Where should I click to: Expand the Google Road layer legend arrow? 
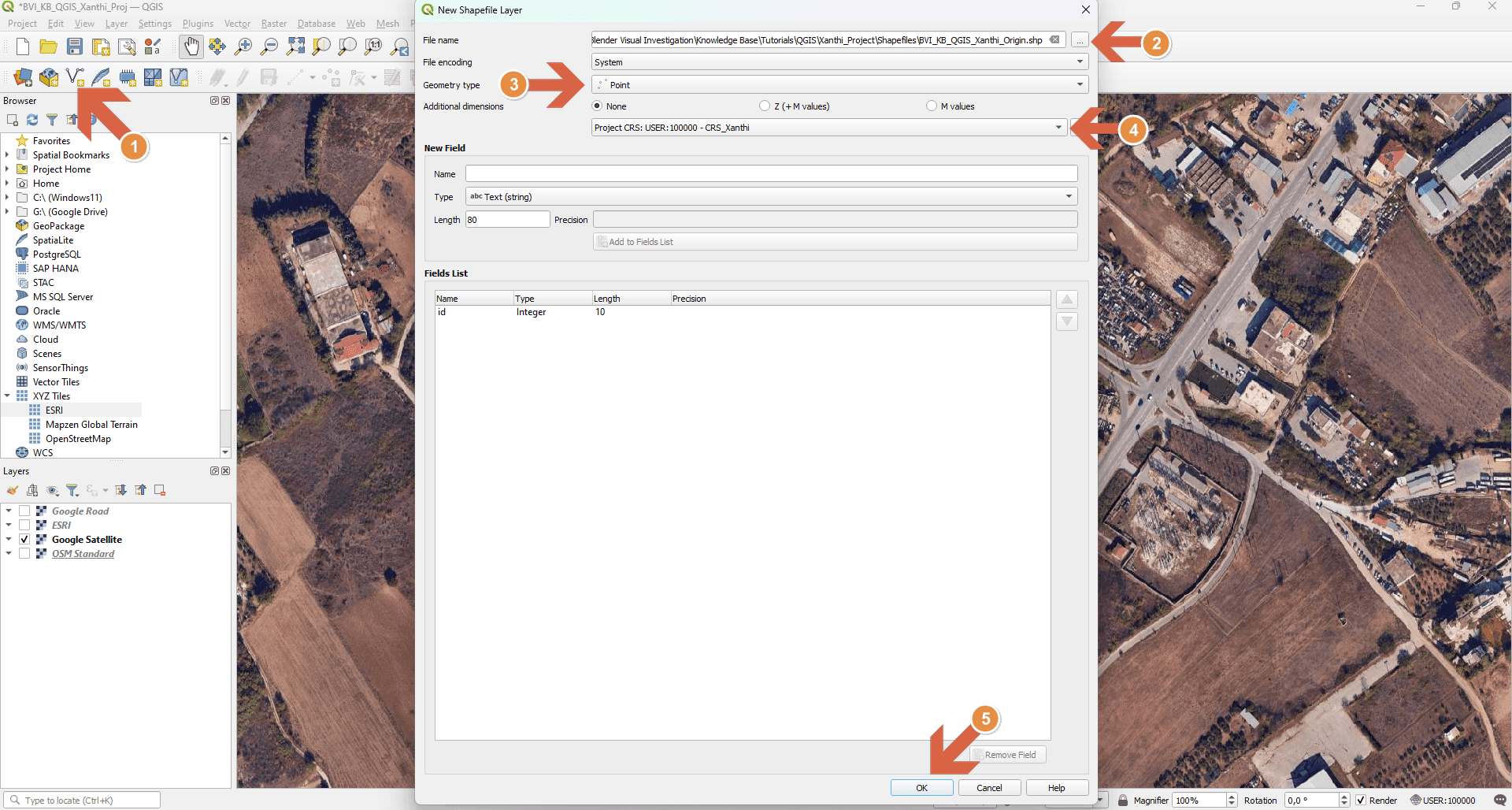pos(9,511)
